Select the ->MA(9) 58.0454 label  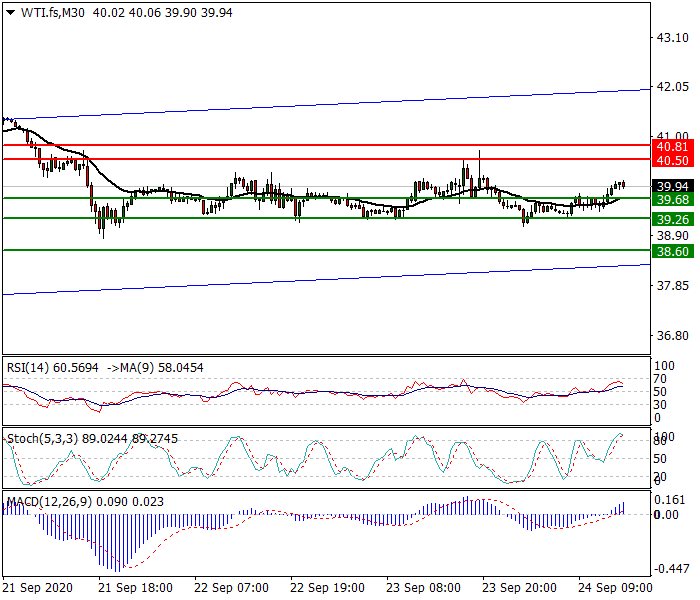click(x=155, y=368)
